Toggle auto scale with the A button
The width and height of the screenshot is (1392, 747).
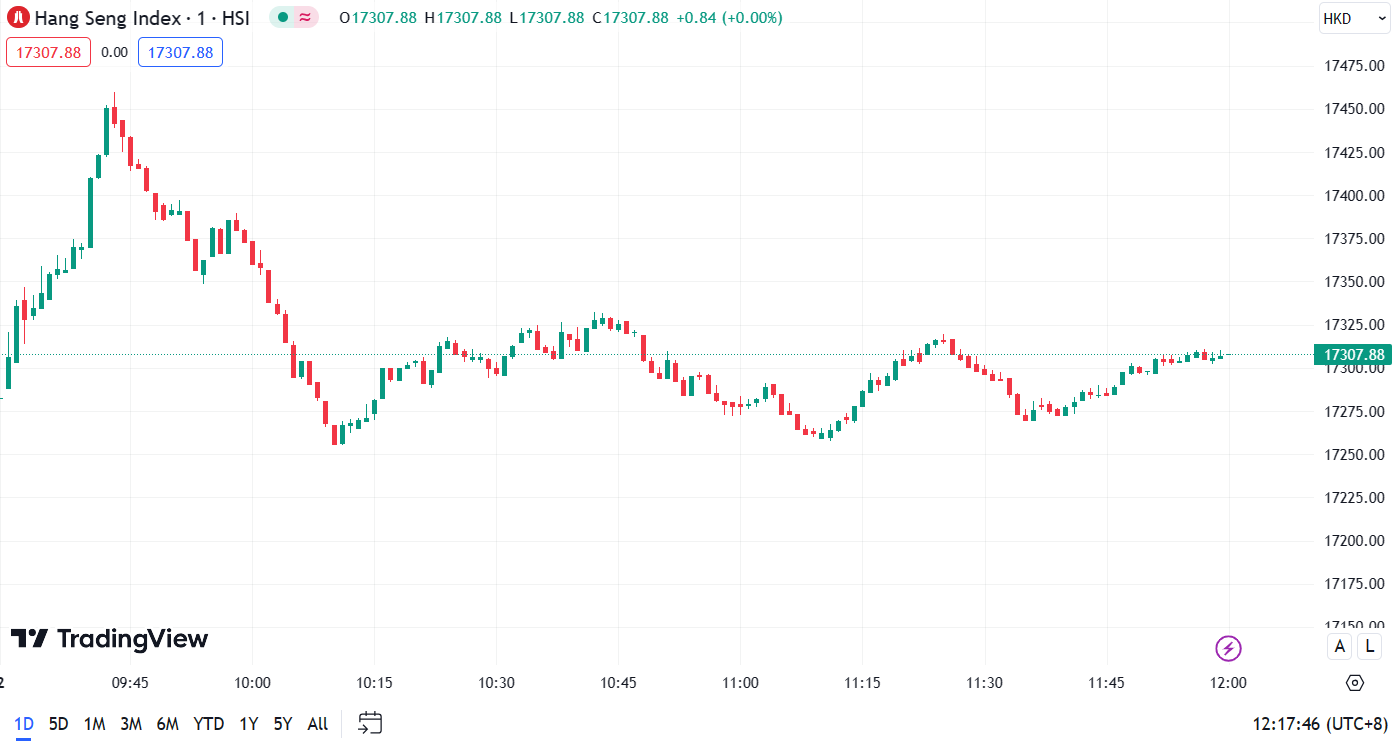tap(1339, 647)
